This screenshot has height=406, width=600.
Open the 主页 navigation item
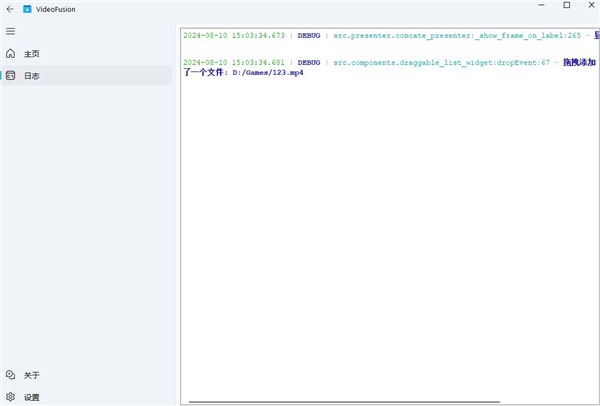pyautogui.click(x=32, y=53)
